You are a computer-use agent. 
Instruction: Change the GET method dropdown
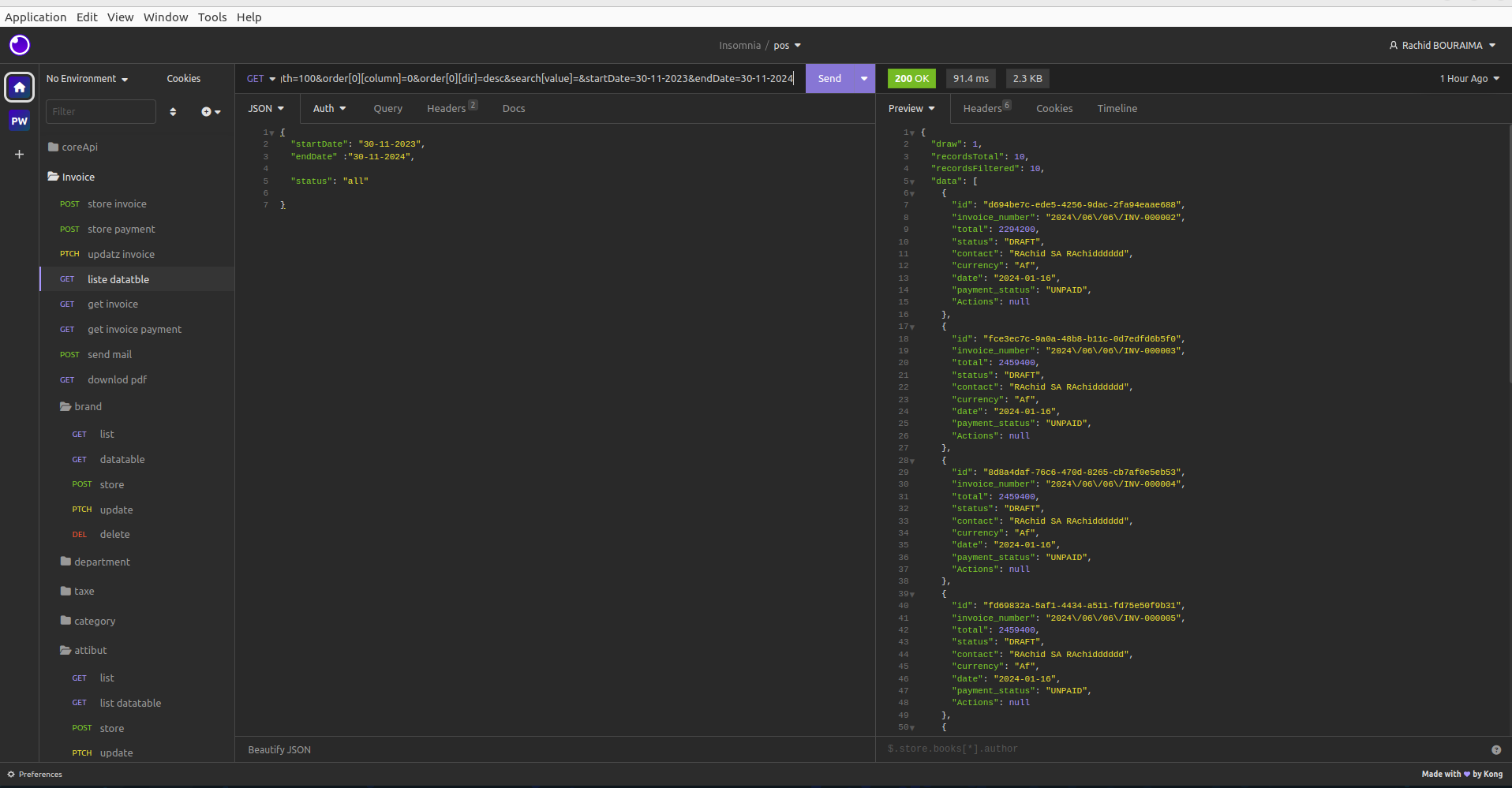coord(261,79)
